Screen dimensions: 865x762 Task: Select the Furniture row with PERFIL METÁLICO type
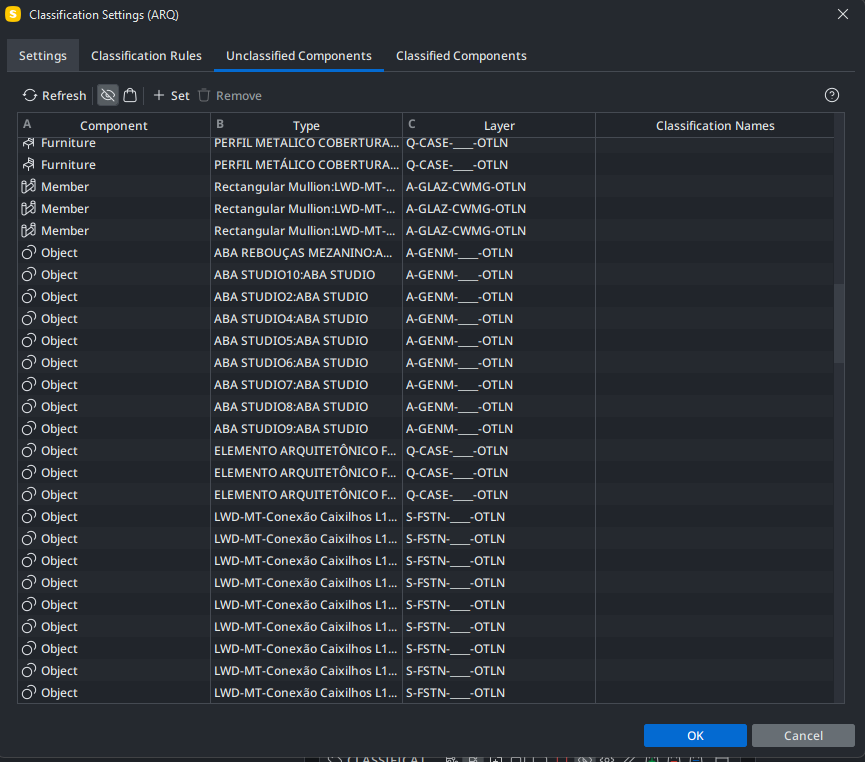[x=425, y=164]
